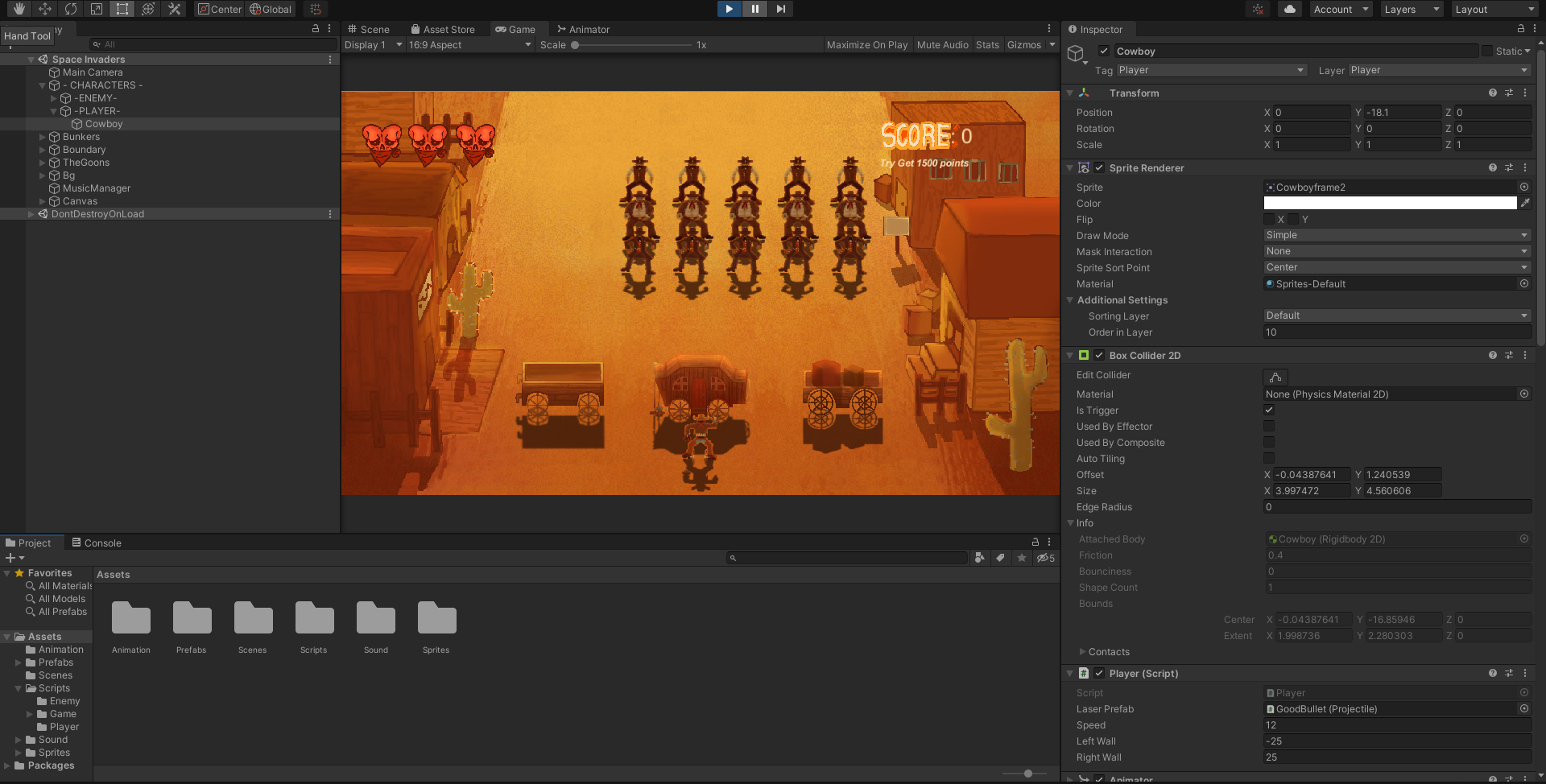Open the Layout dropdown menu
Screen dimensions: 1546x784
[1494, 9]
